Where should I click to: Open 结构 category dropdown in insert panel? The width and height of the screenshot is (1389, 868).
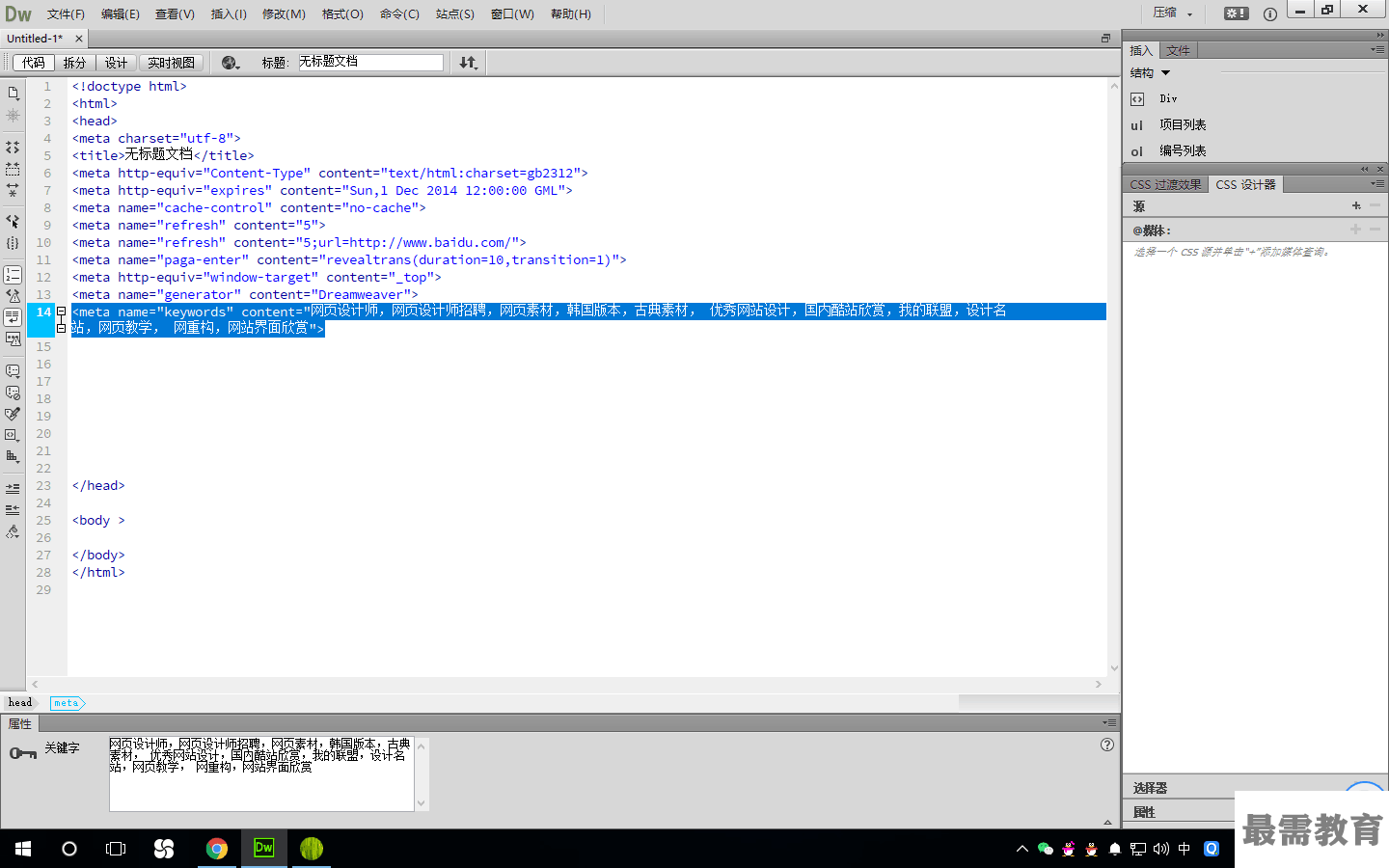(1150, 73)
